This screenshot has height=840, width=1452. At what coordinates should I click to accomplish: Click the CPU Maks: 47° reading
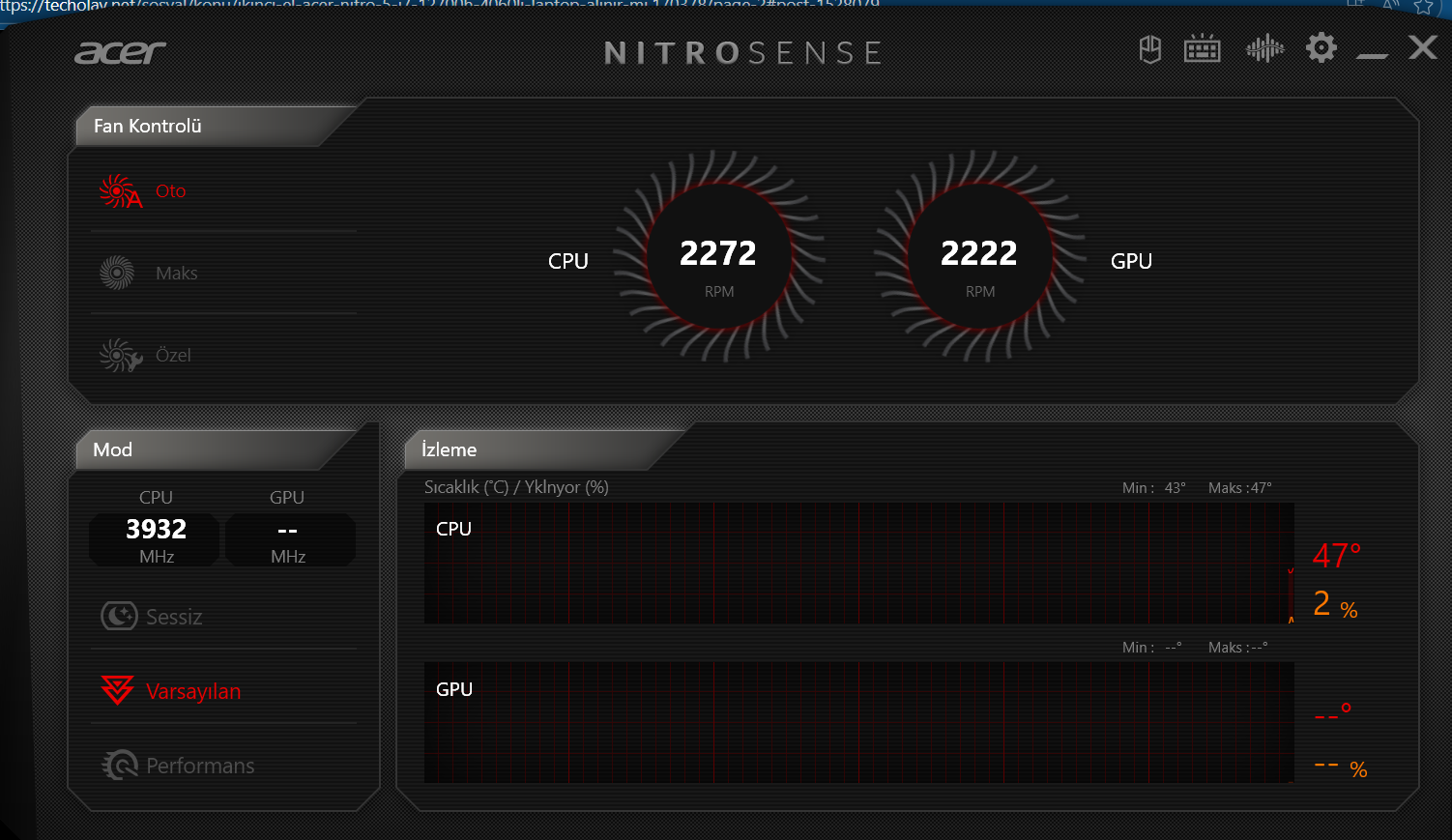pyautogui.click(x=1240, y=488)
